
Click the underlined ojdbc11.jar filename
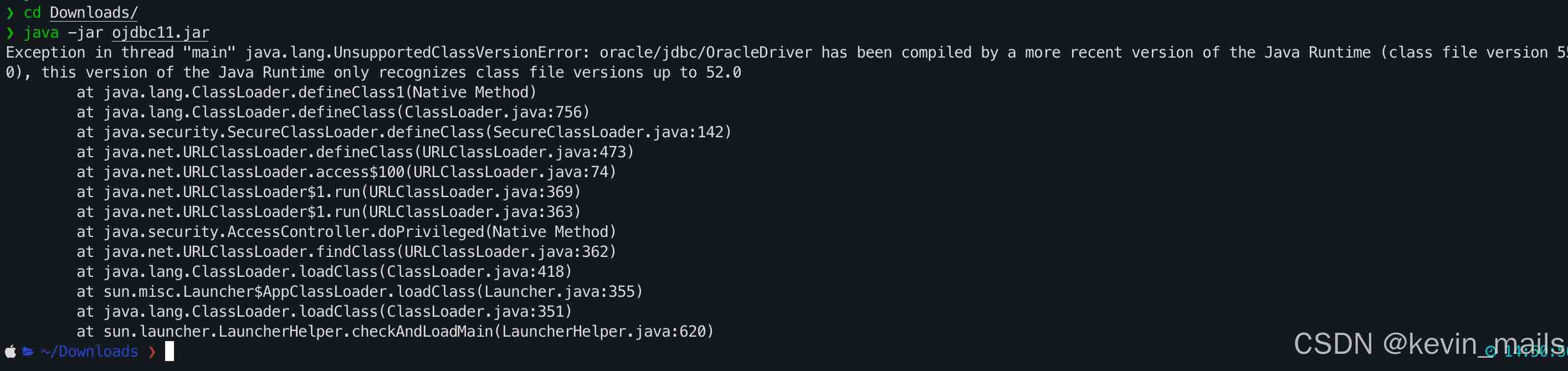pyautogui.click(x=161, y=32)
